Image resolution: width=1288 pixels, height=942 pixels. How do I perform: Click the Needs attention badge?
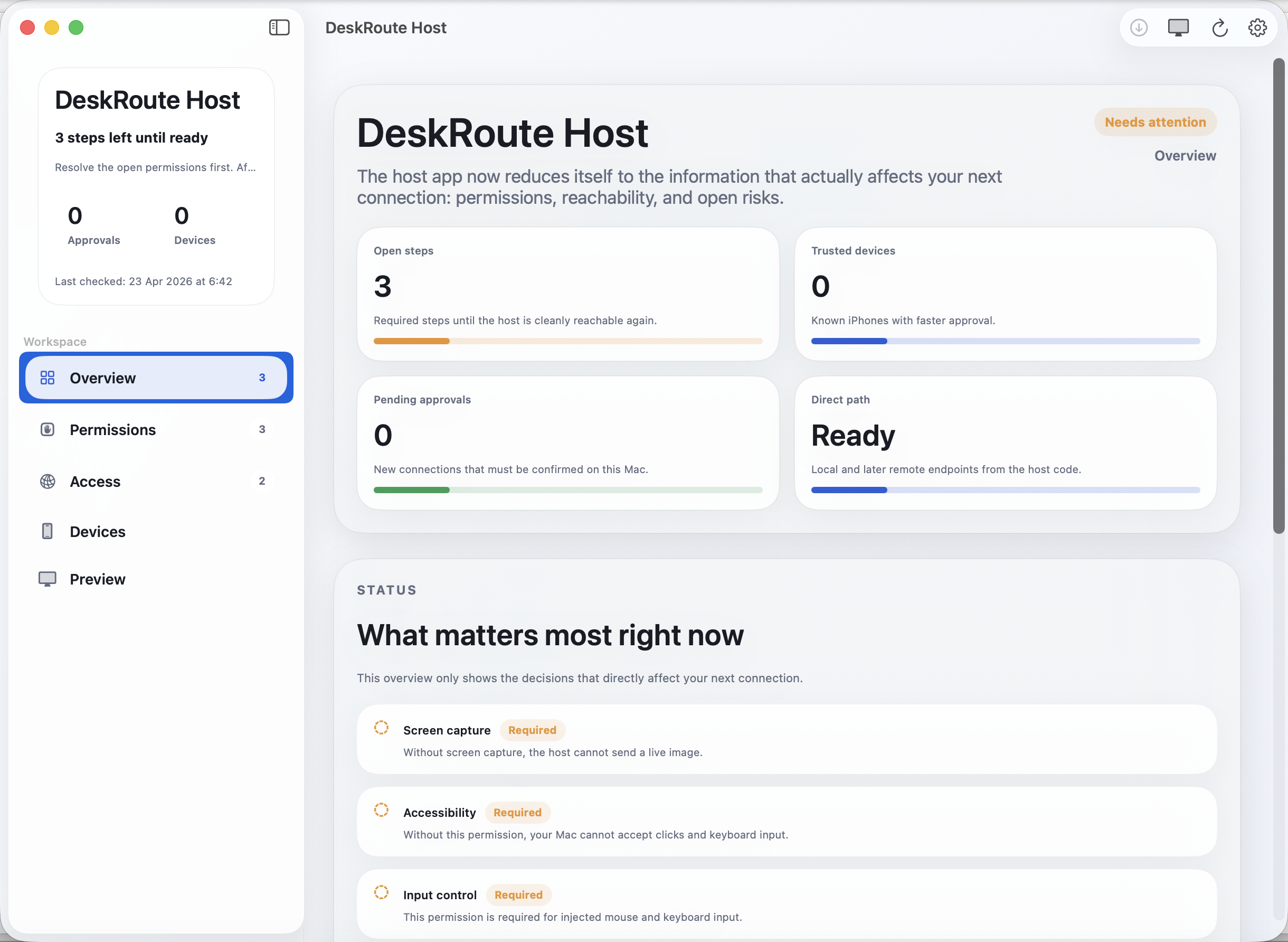click(1155, 122)
